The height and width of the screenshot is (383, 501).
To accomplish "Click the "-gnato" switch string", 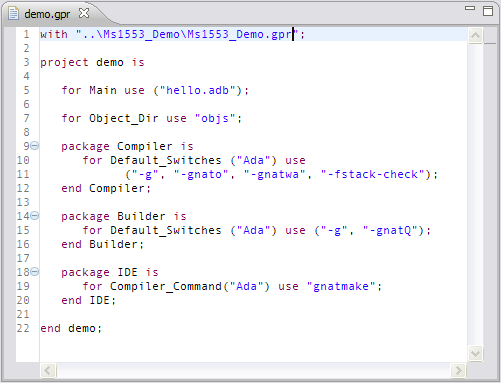I will click(x=201, y=174).
